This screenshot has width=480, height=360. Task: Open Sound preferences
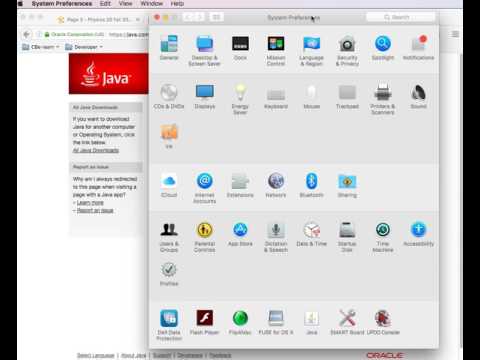418,96
